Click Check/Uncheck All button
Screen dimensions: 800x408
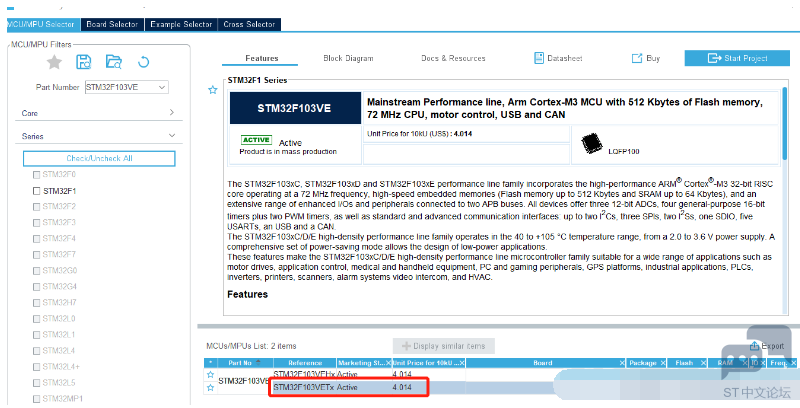click(x=99, y=158)
